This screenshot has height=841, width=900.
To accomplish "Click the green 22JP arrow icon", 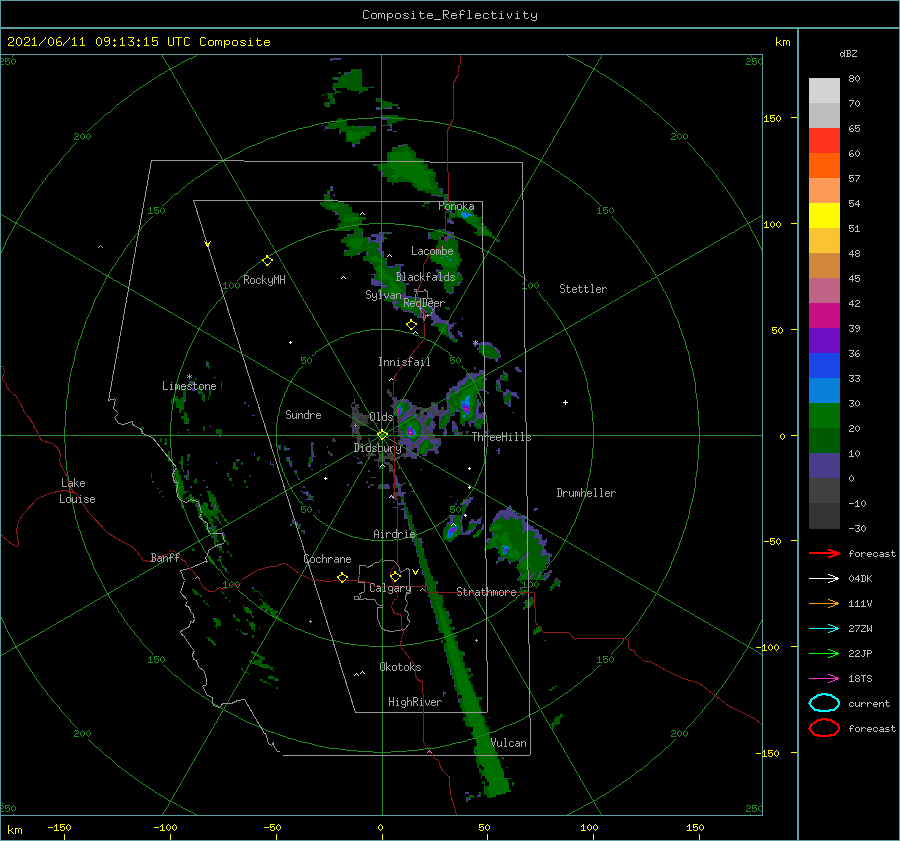I will click(824, 653).
